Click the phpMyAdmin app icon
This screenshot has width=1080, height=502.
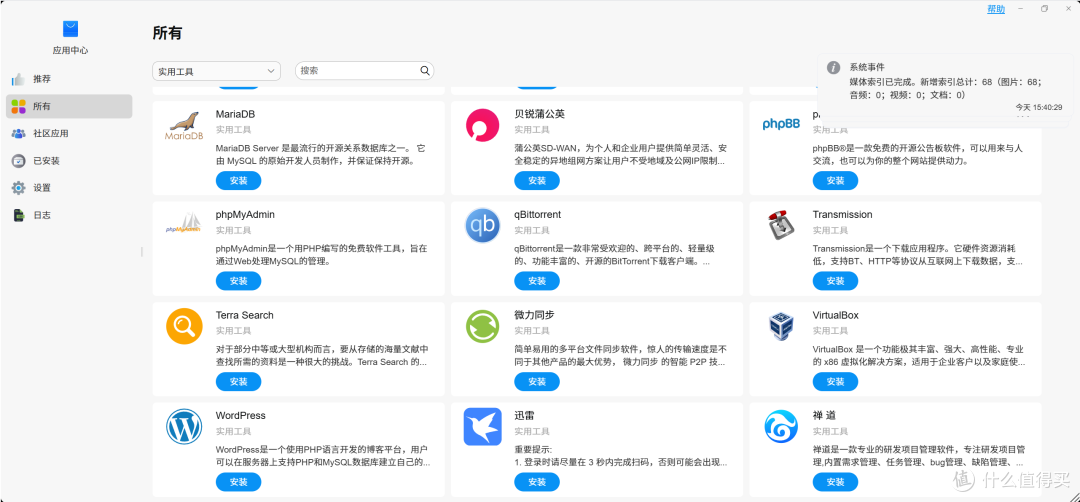tap(183, 224)
